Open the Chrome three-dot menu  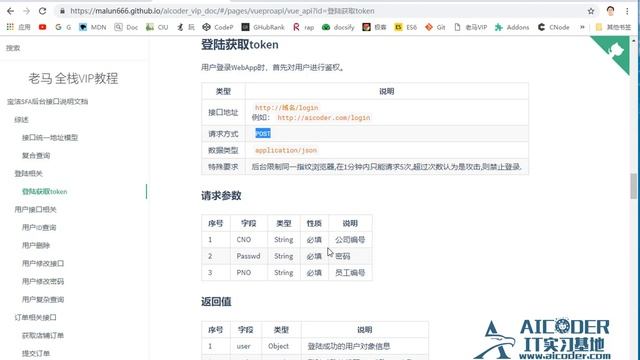627,11
